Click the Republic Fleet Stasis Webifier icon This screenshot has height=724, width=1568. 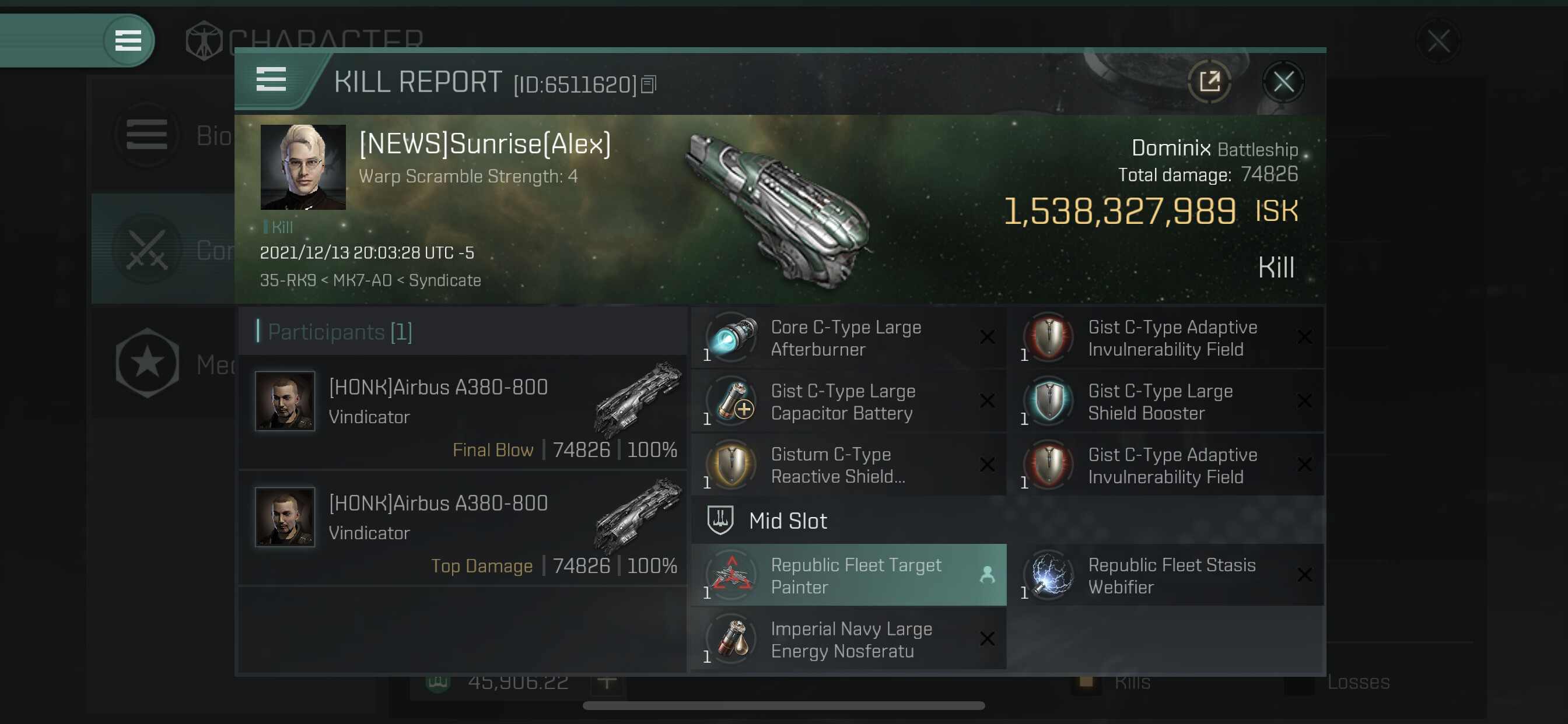pos(1049,575)
